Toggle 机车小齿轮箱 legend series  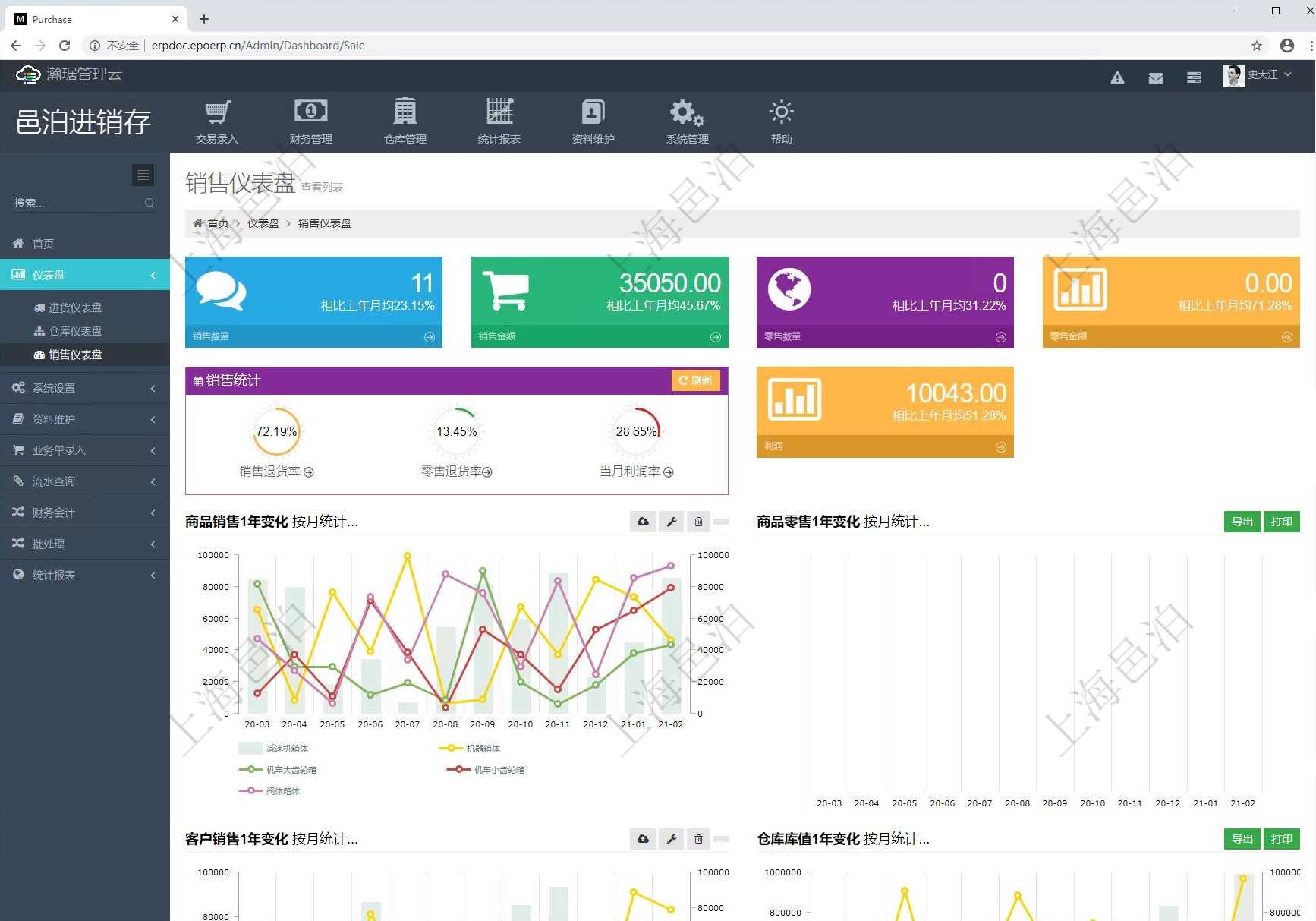coord(486,770)
